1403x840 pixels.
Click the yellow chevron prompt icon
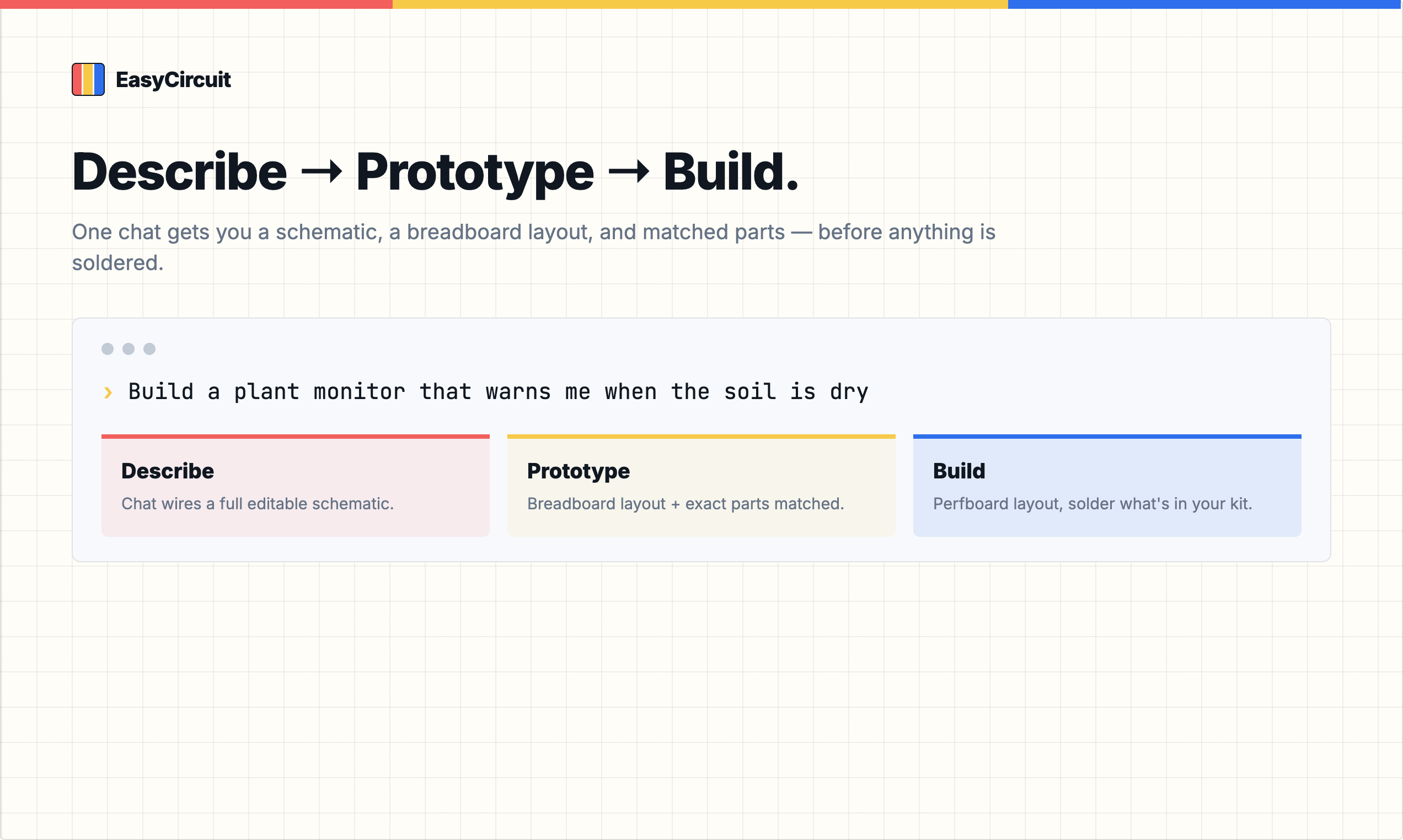coord(108,392)
